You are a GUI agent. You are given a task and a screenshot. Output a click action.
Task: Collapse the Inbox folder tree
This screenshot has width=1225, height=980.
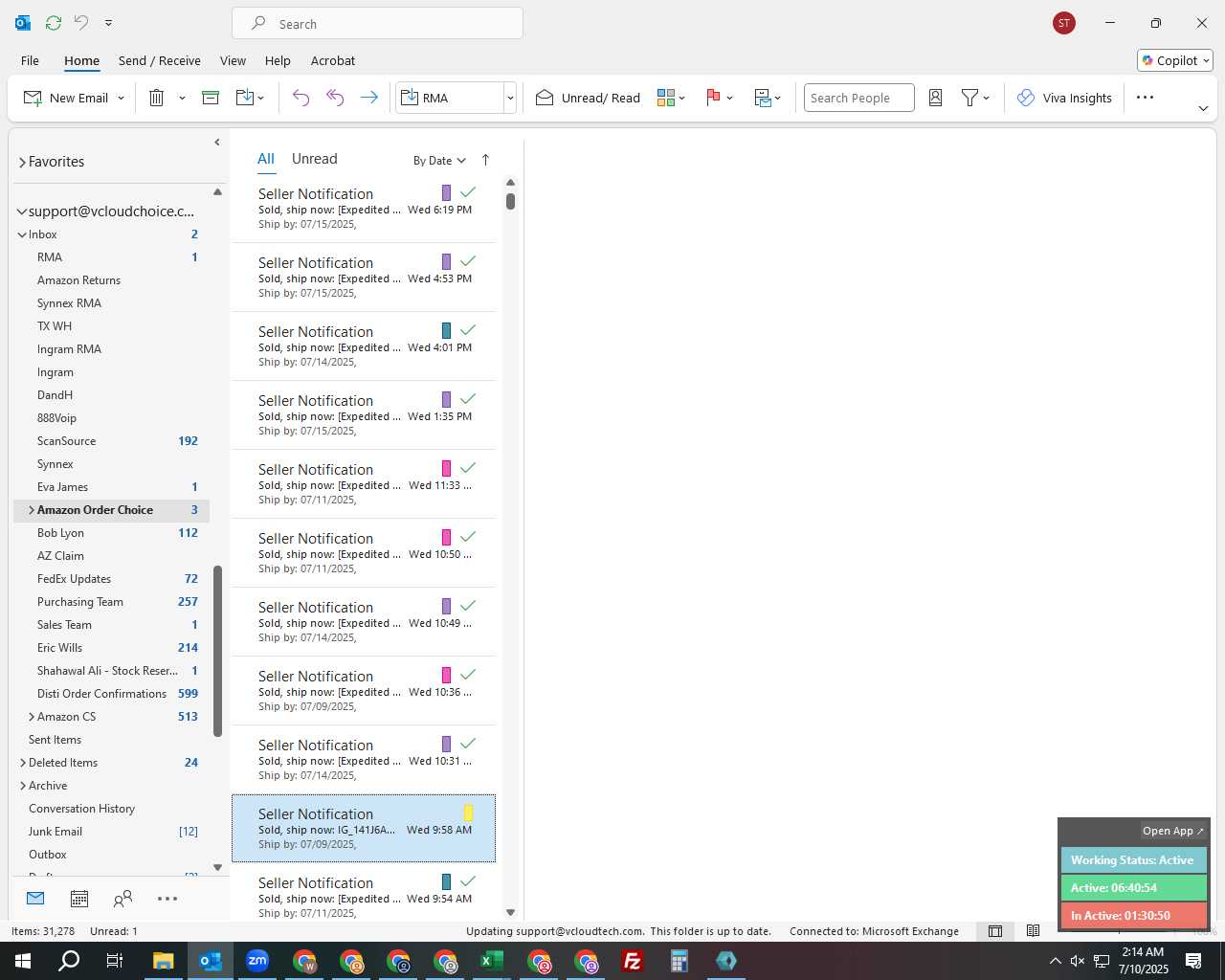pos(22,234)
